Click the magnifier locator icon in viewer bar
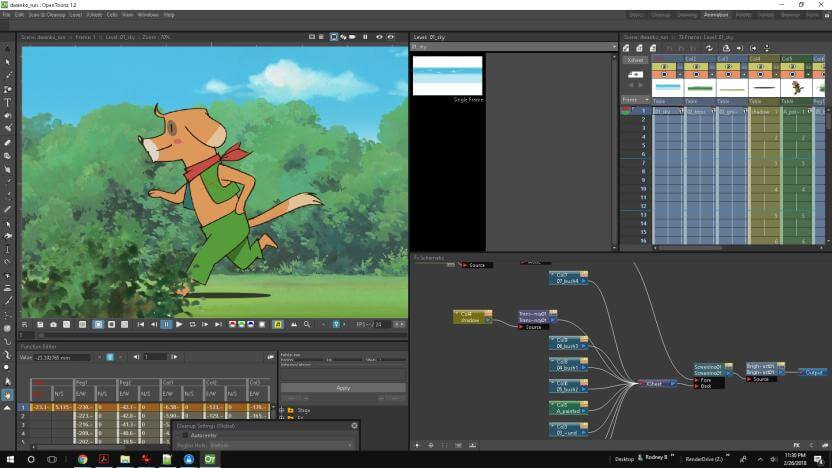This screenshot has width=832, height=468. point(307,324)
